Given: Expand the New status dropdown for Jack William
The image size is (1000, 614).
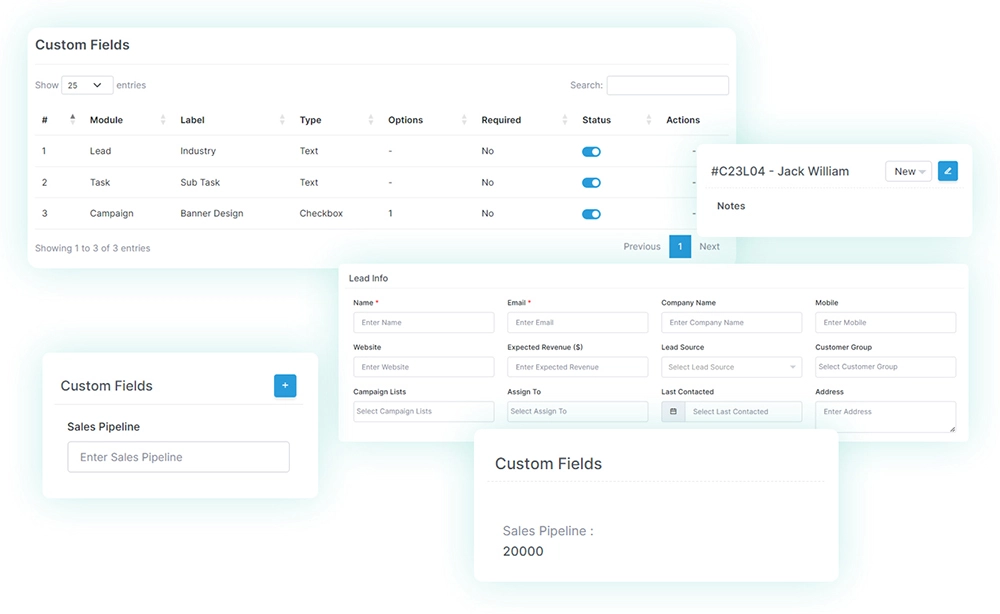Looking at the screenshot, I should (908, 171).
